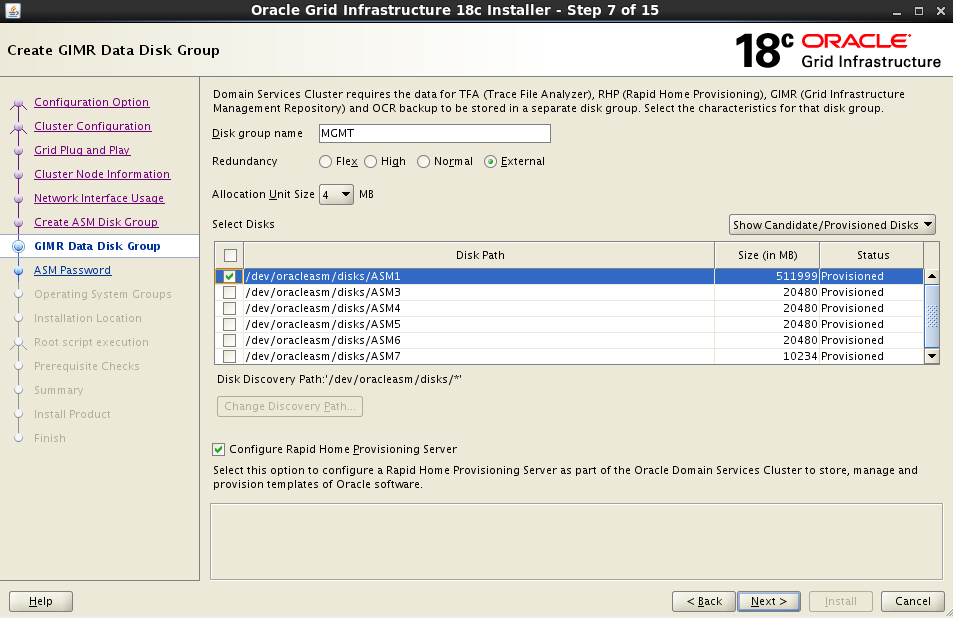Click the Disk group name input field

point(435,134)
